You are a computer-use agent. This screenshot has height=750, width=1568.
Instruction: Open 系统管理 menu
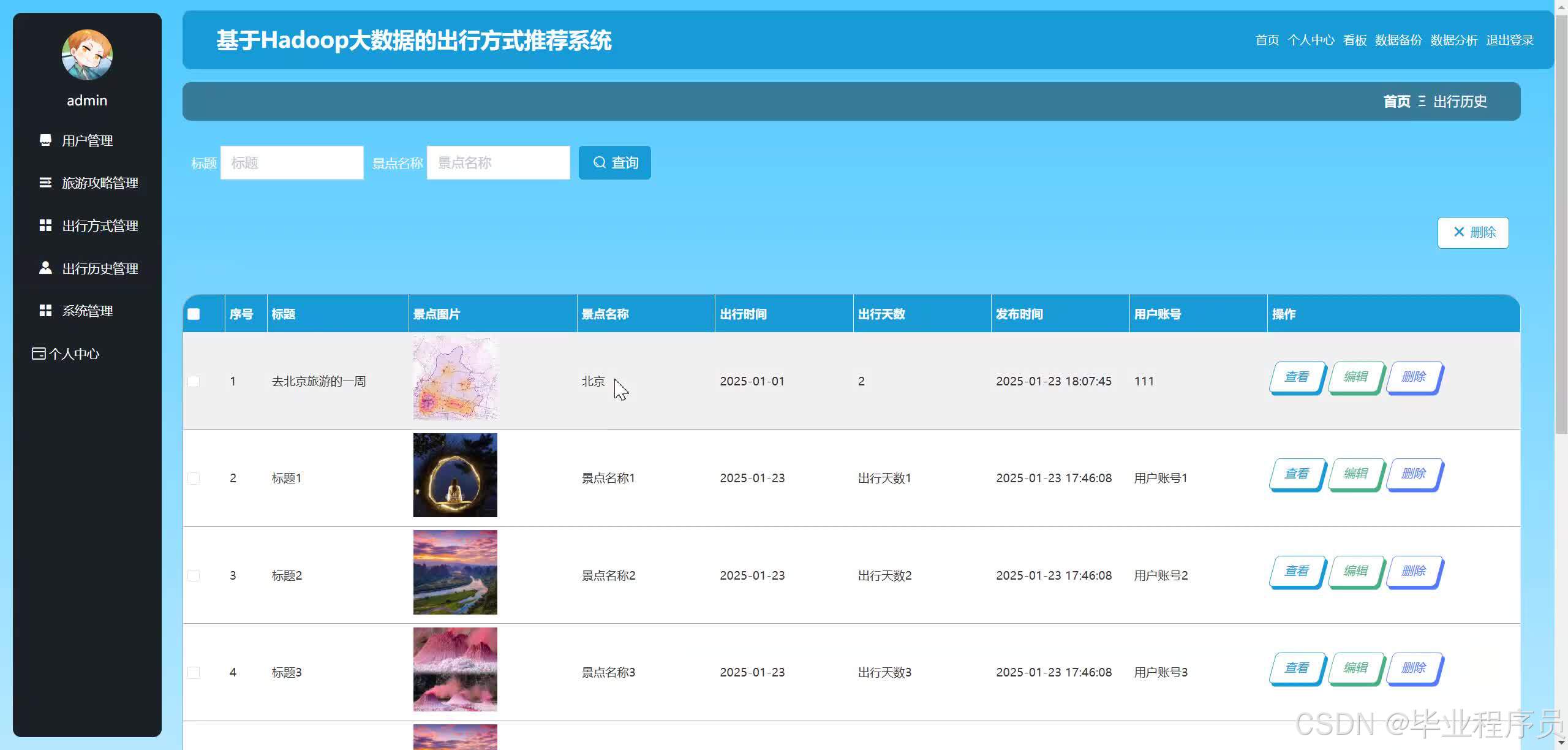click(x=87, y=311)
